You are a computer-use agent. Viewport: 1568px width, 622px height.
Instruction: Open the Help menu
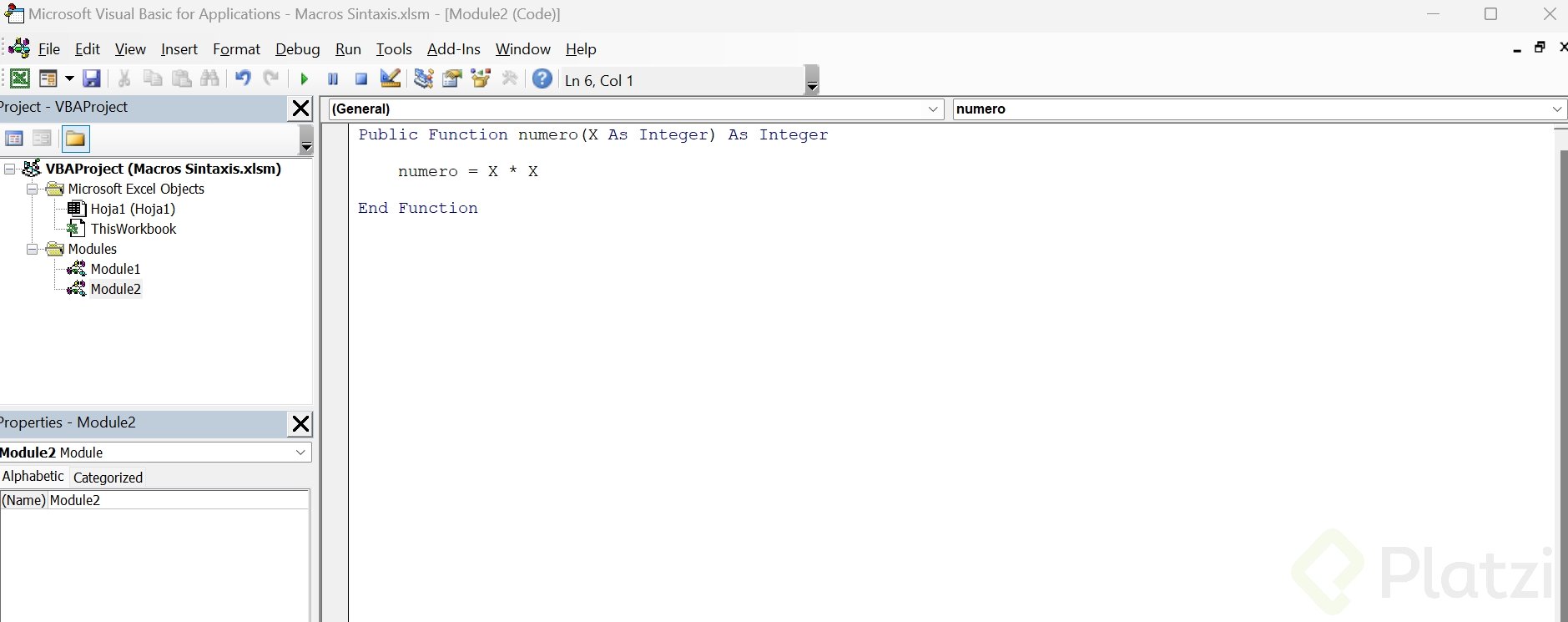[581, 49]
